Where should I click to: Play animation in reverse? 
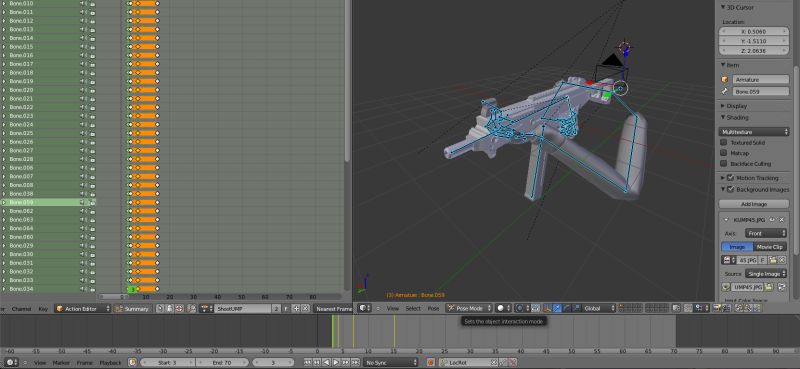(x=327, y=362)
